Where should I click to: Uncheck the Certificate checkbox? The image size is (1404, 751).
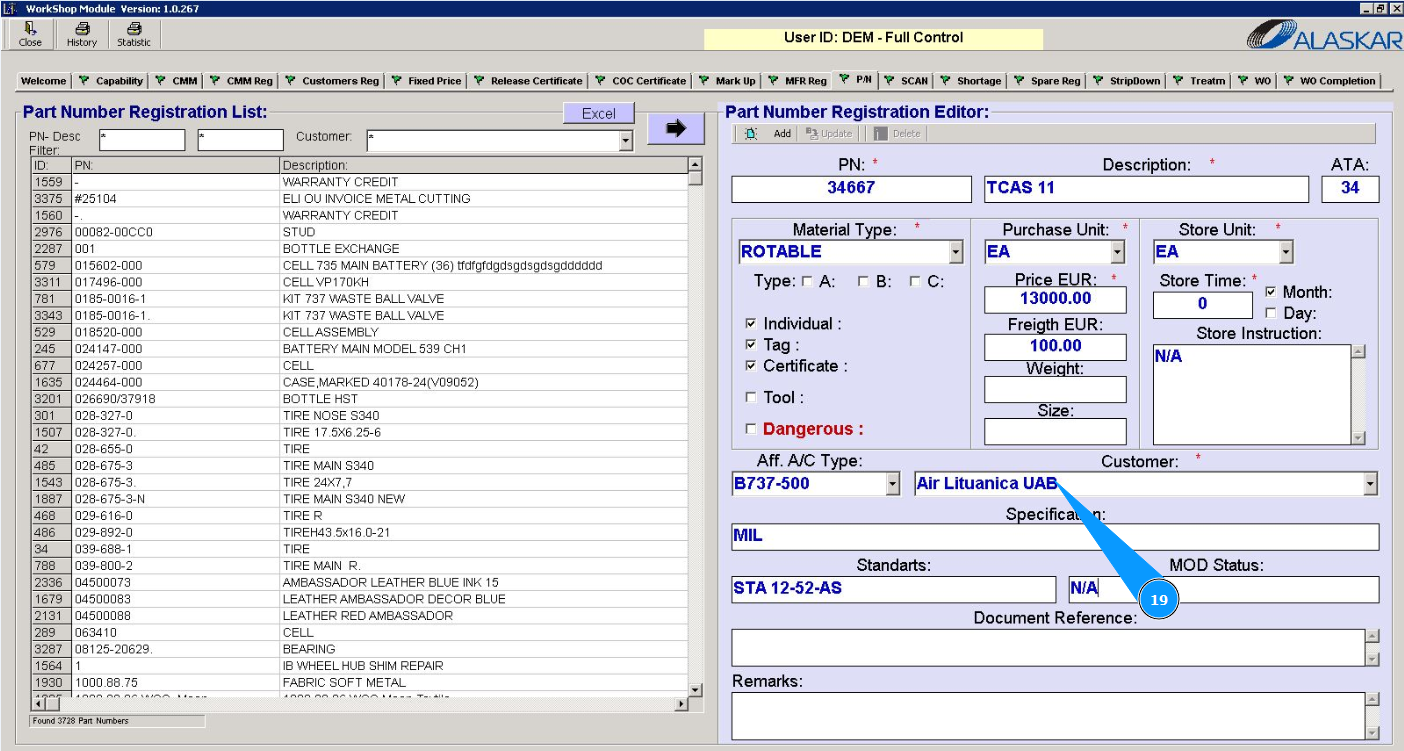[x=751, y=366]
